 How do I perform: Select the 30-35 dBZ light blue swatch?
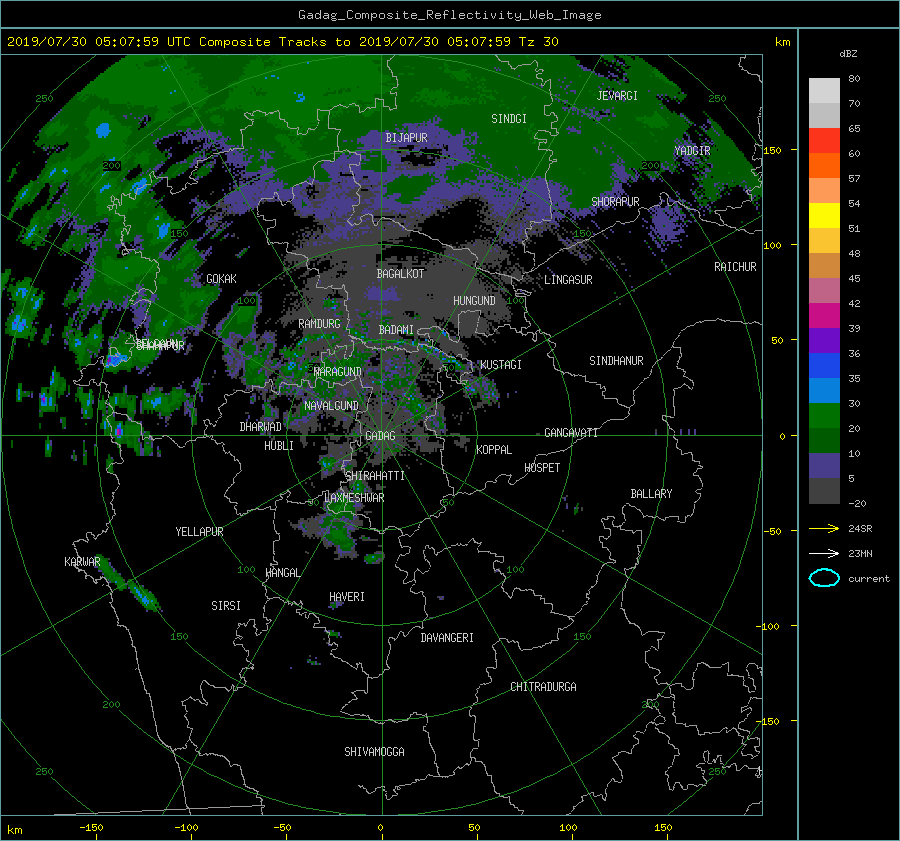(x=824, y=391)
